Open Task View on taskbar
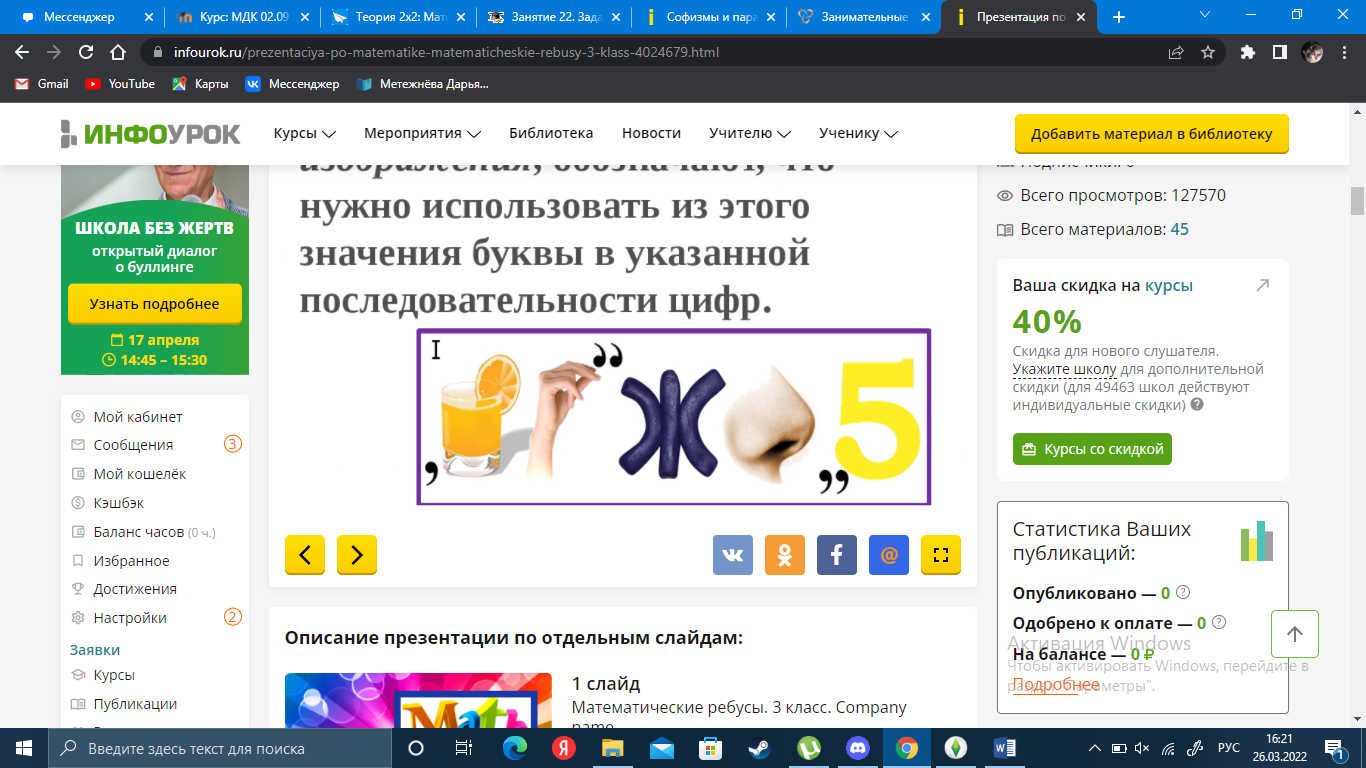1366x768 pixels. (x=464, y=748)
